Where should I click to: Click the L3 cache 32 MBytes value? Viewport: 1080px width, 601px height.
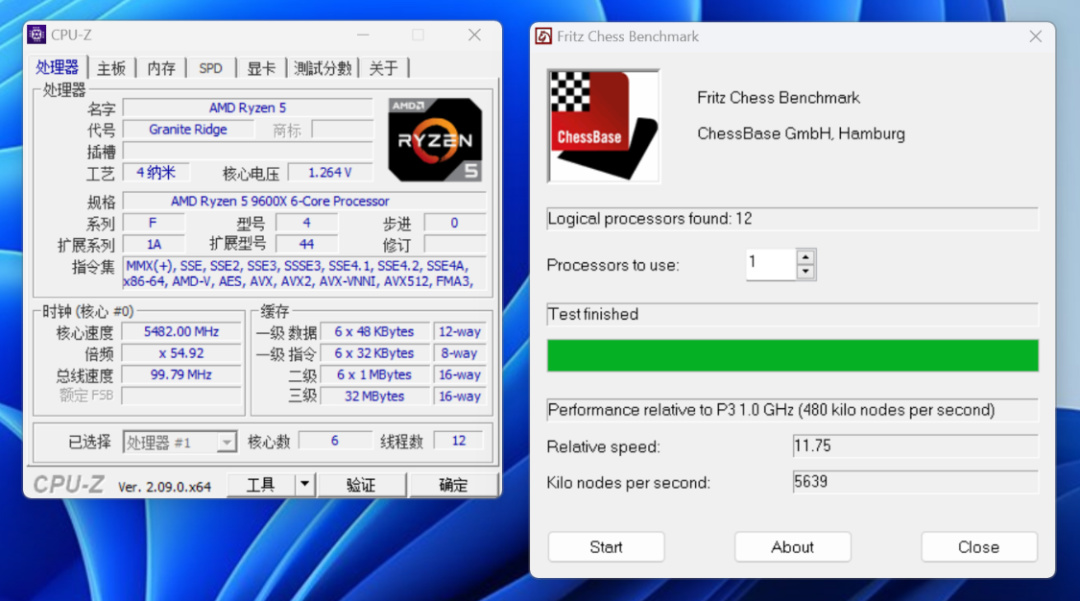(x=374, y=397)
